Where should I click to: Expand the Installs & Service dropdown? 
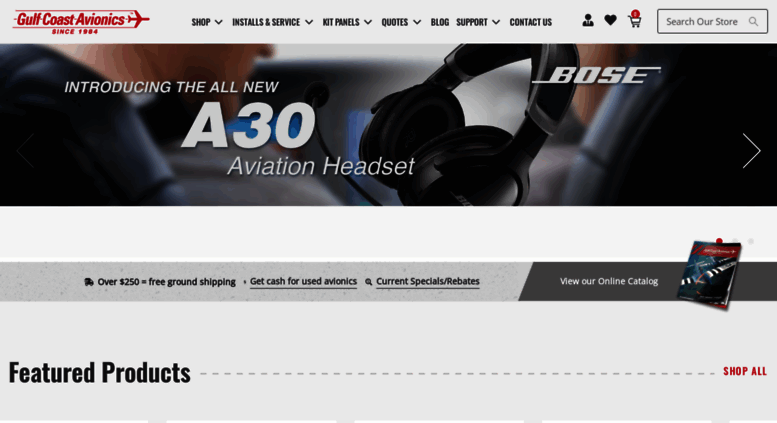[x=273, y=22]
